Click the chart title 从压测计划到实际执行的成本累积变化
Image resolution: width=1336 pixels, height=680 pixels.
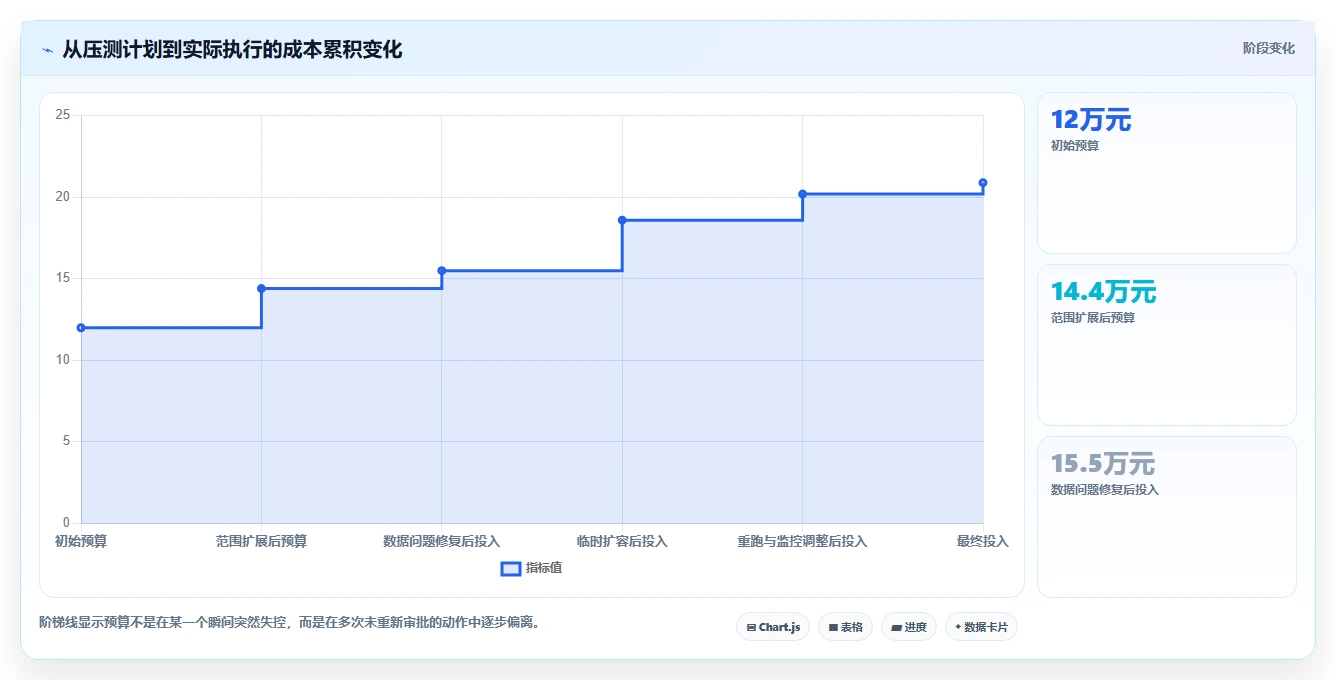point(232,49)
